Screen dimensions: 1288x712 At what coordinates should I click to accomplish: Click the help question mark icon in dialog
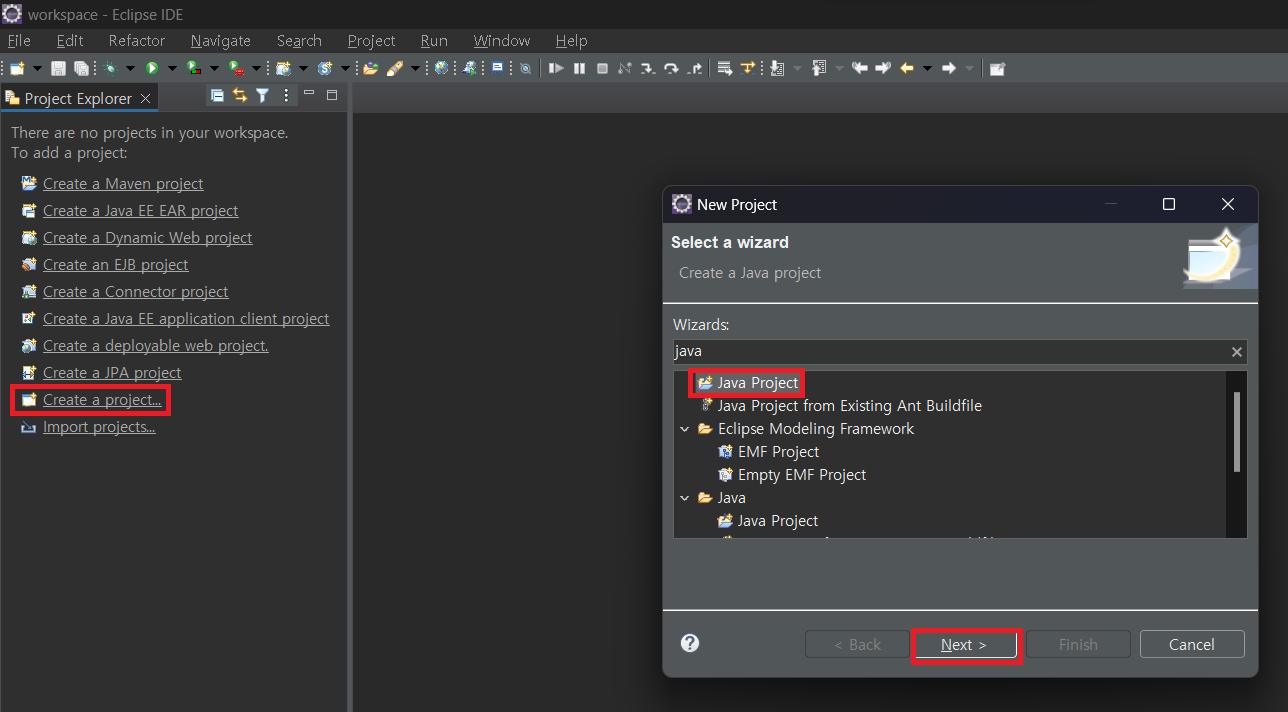[x=690, y=643]
